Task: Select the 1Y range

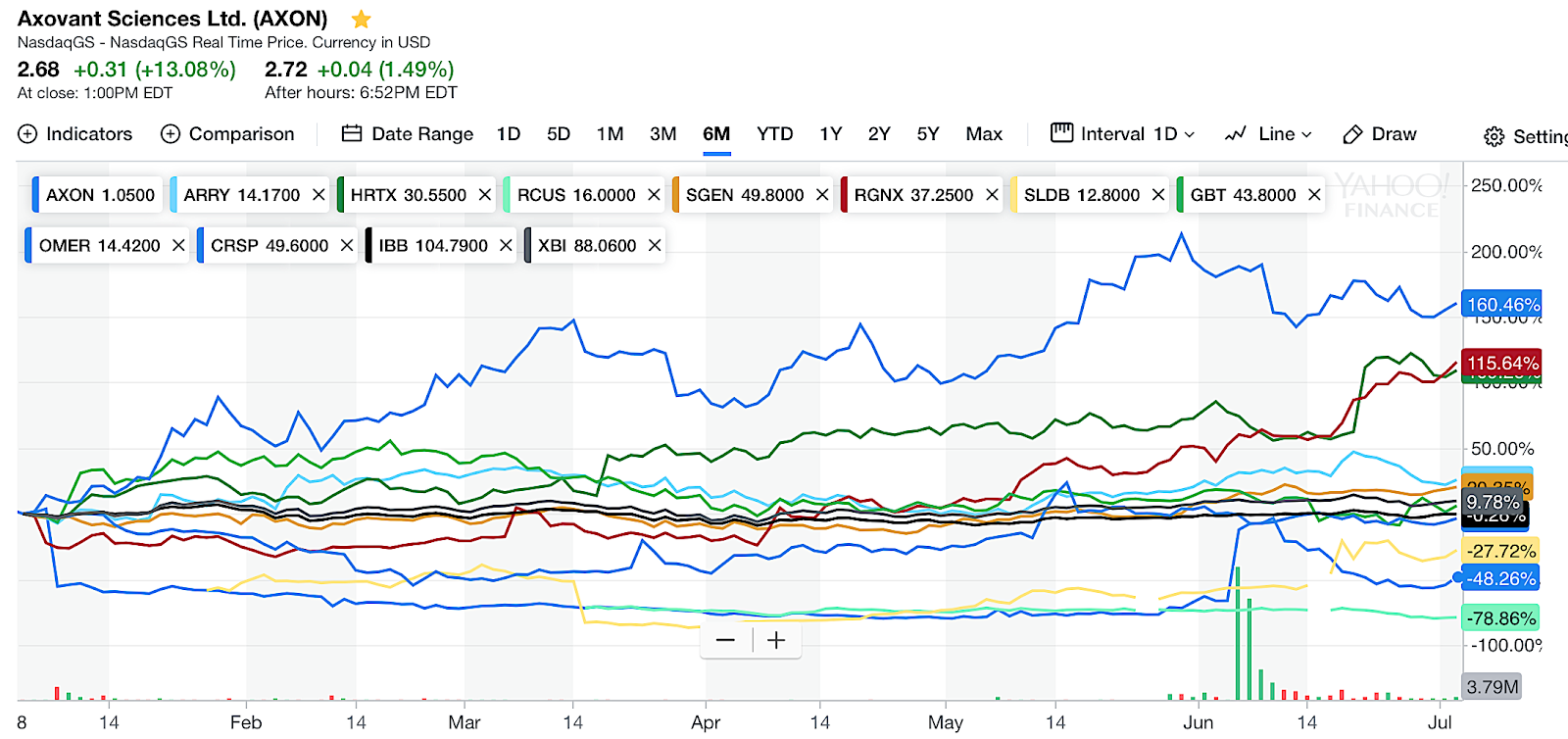Action: [831, 134]
